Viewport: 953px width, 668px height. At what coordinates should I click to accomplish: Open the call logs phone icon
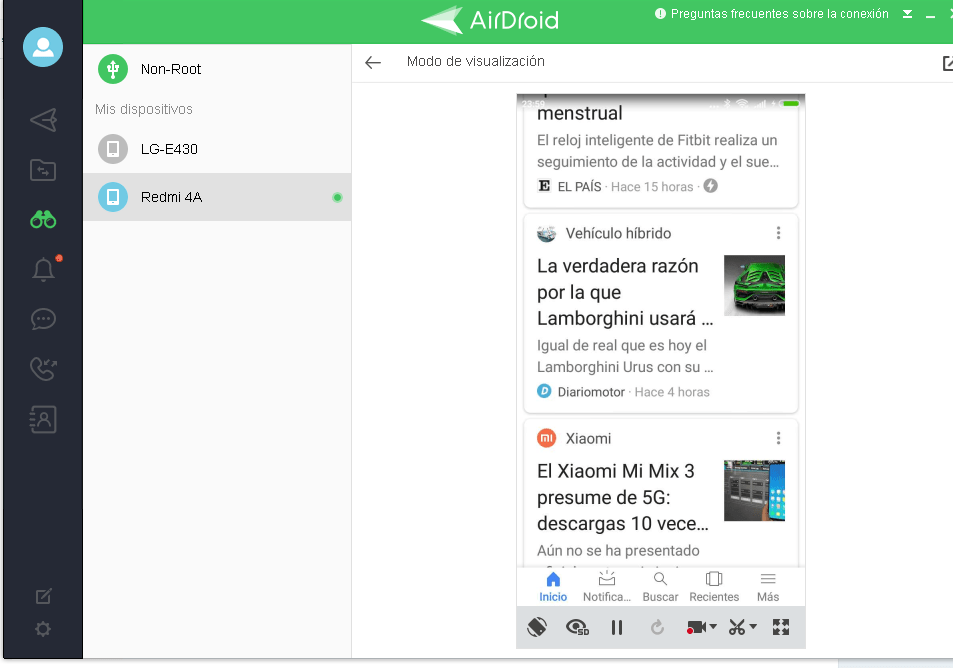43,369
